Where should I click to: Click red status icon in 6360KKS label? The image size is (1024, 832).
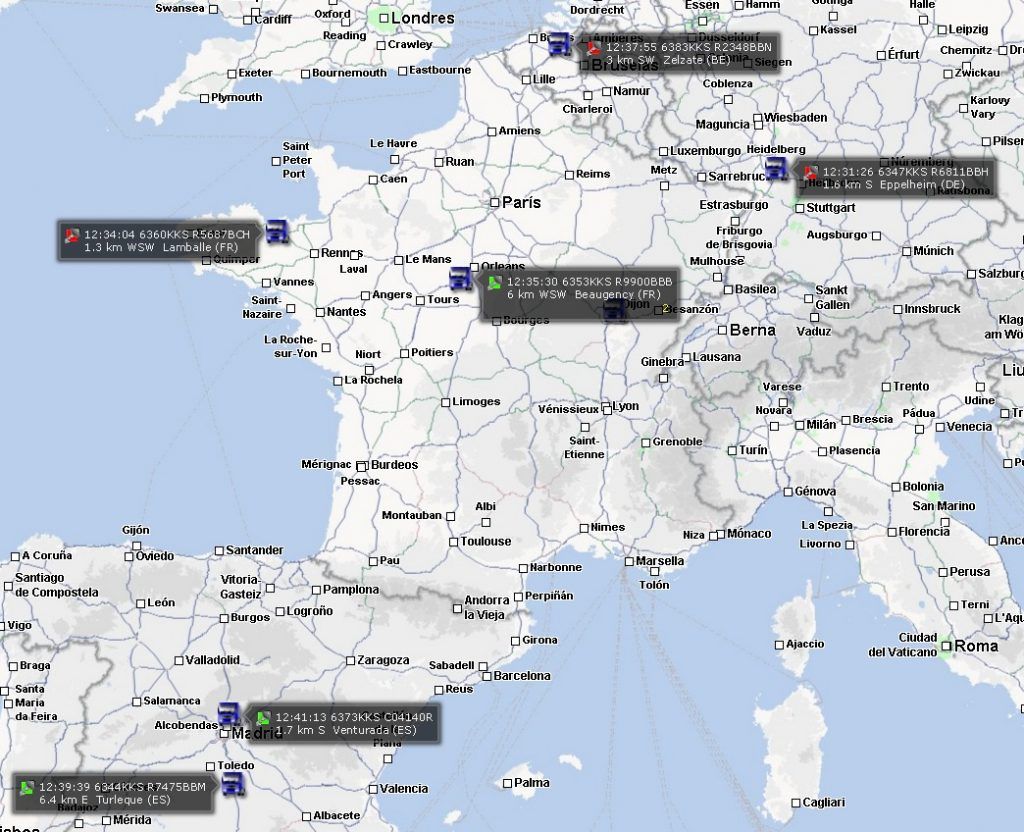point(72,235)
